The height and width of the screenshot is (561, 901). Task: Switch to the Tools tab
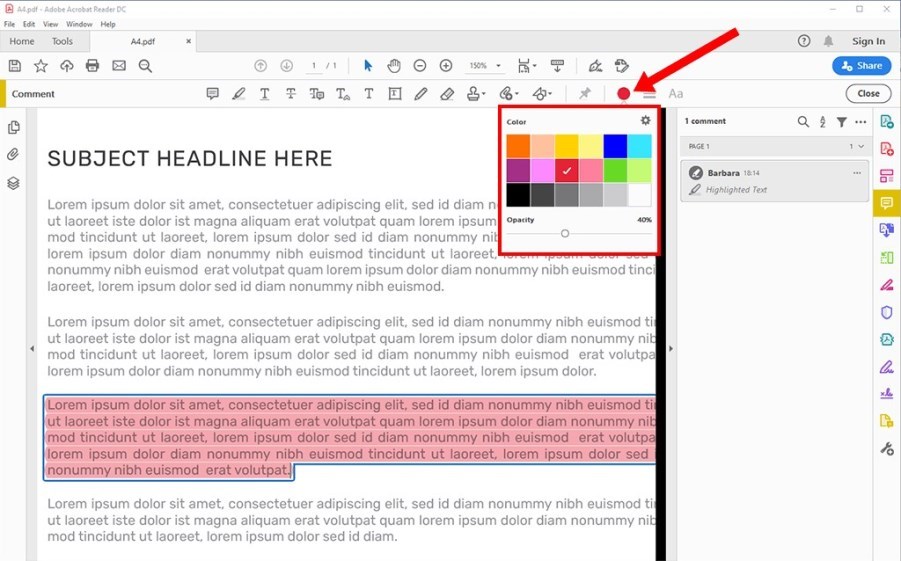point(62,42)
